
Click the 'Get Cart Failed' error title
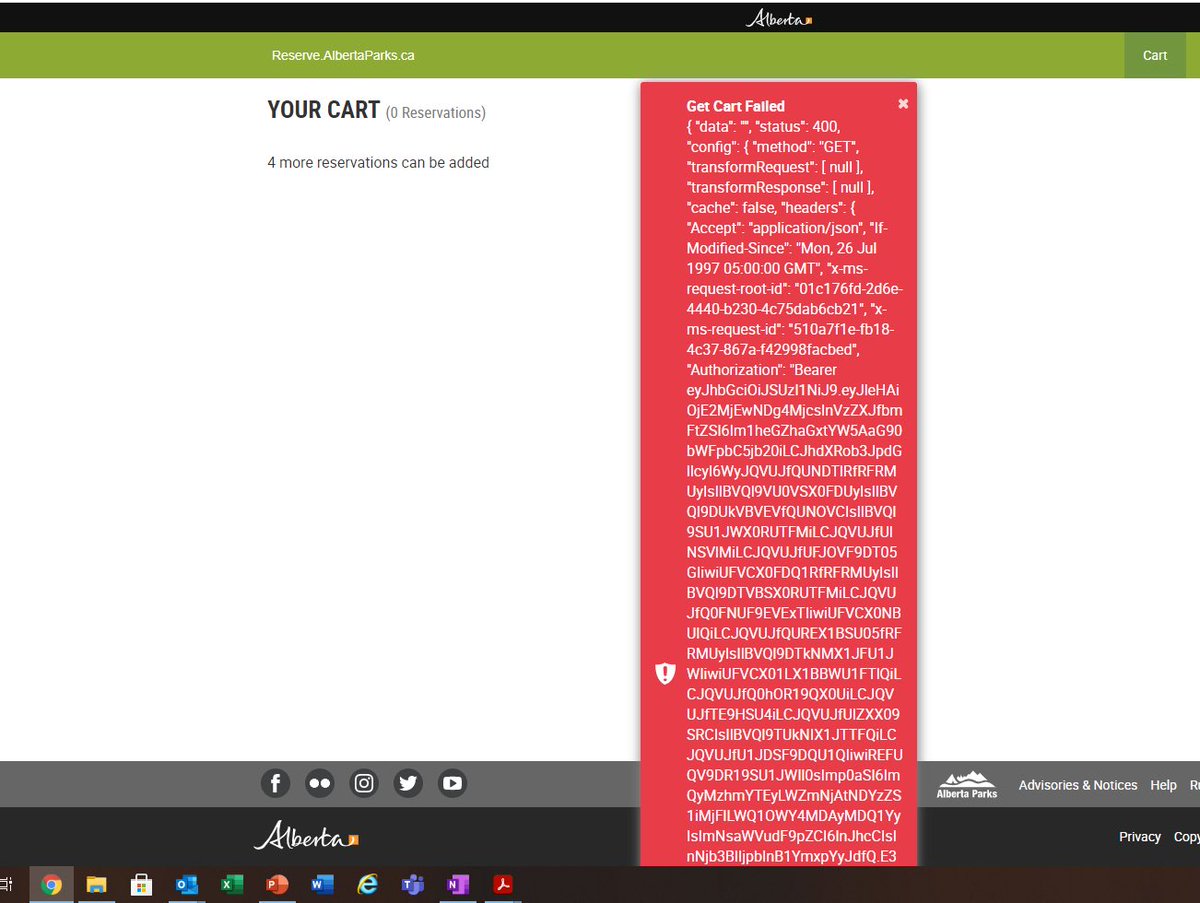[735, 106]
